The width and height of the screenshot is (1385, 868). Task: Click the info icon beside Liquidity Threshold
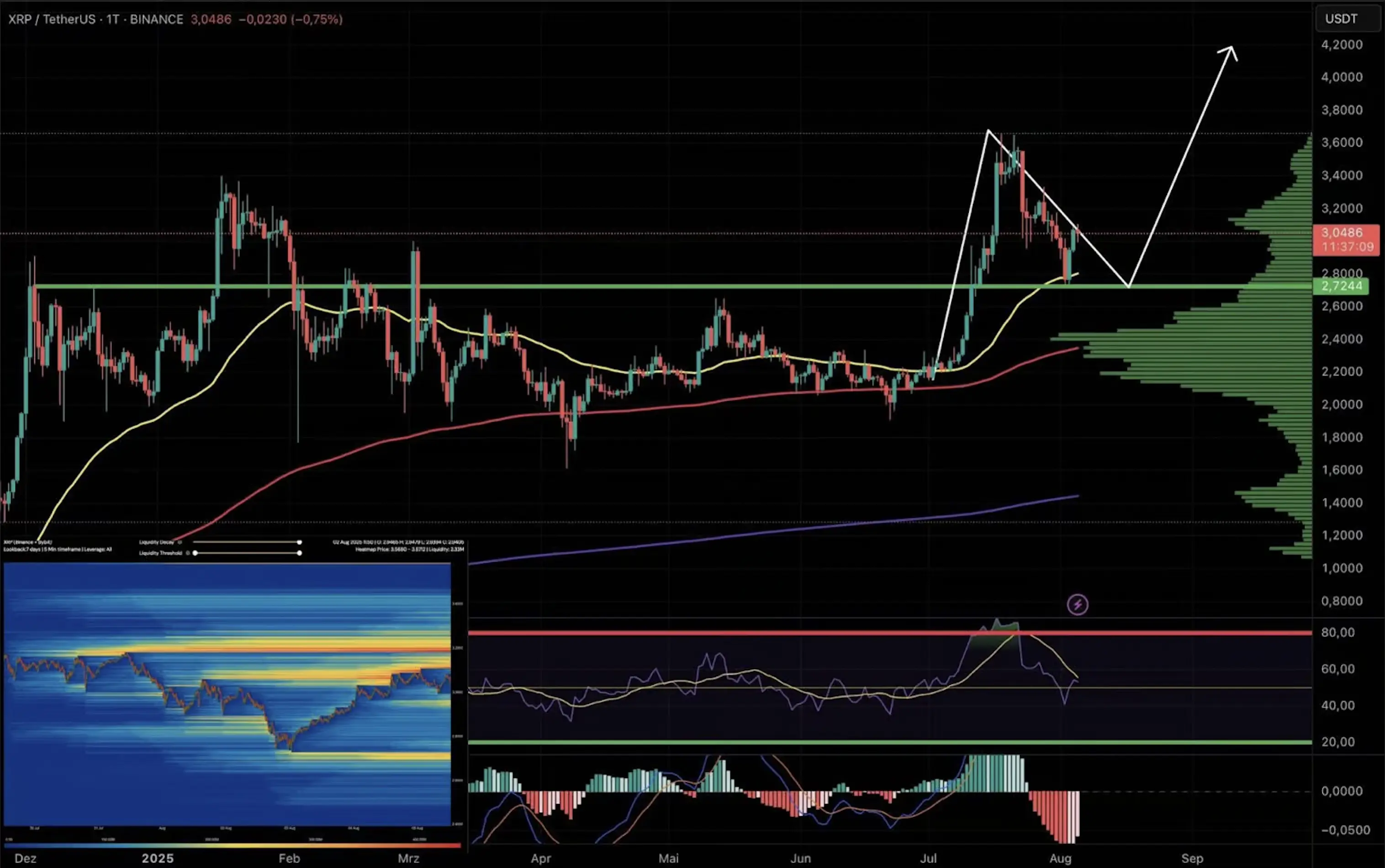(188, 553)
